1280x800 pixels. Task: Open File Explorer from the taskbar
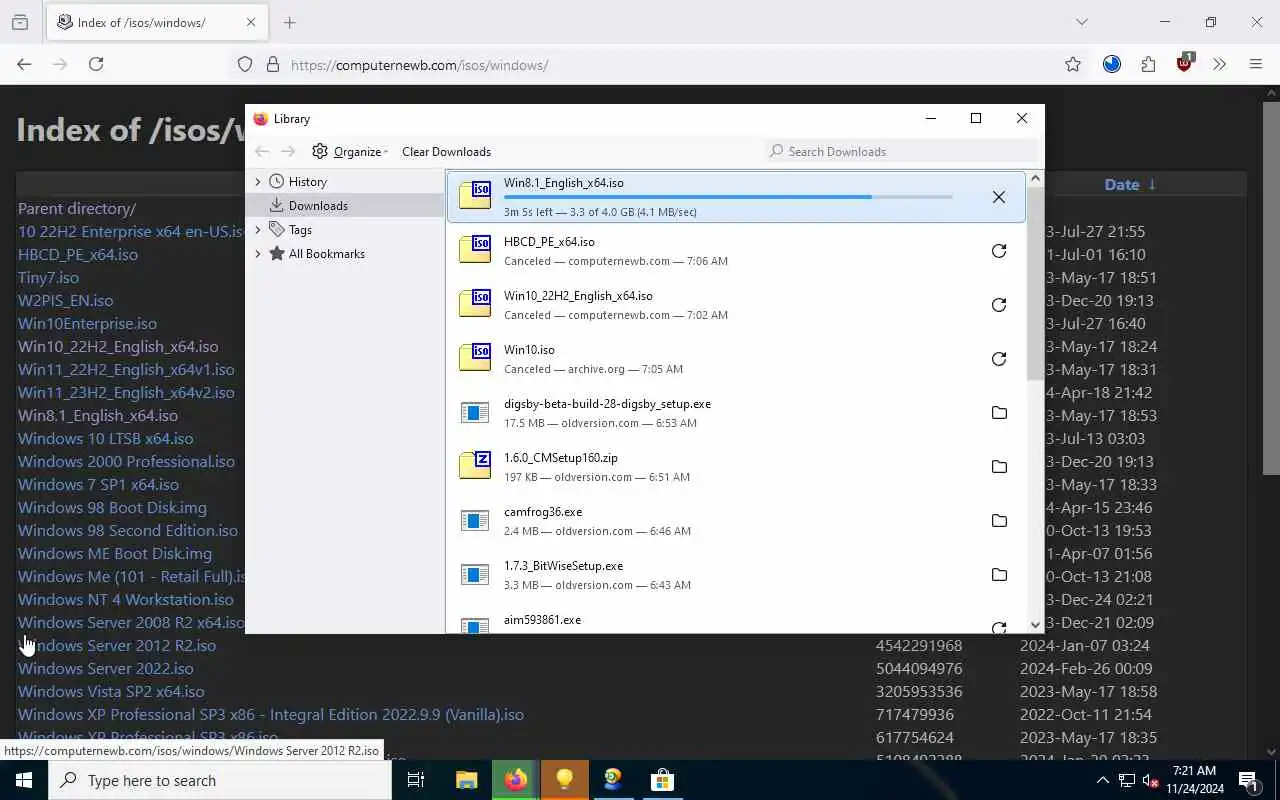[466, 780]
